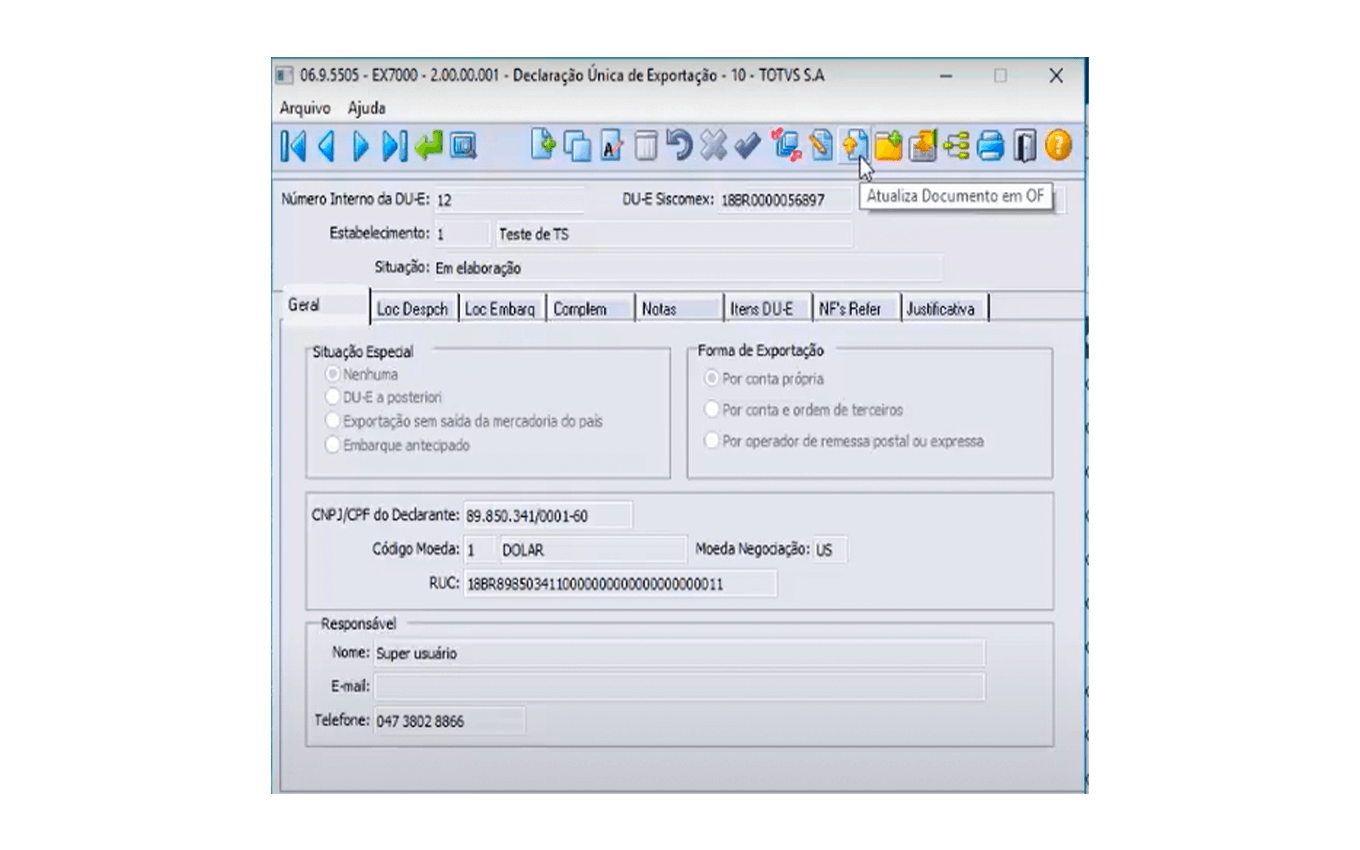Jump to the last record
This screenshot has height=850, width=1360.
(396, 148)
